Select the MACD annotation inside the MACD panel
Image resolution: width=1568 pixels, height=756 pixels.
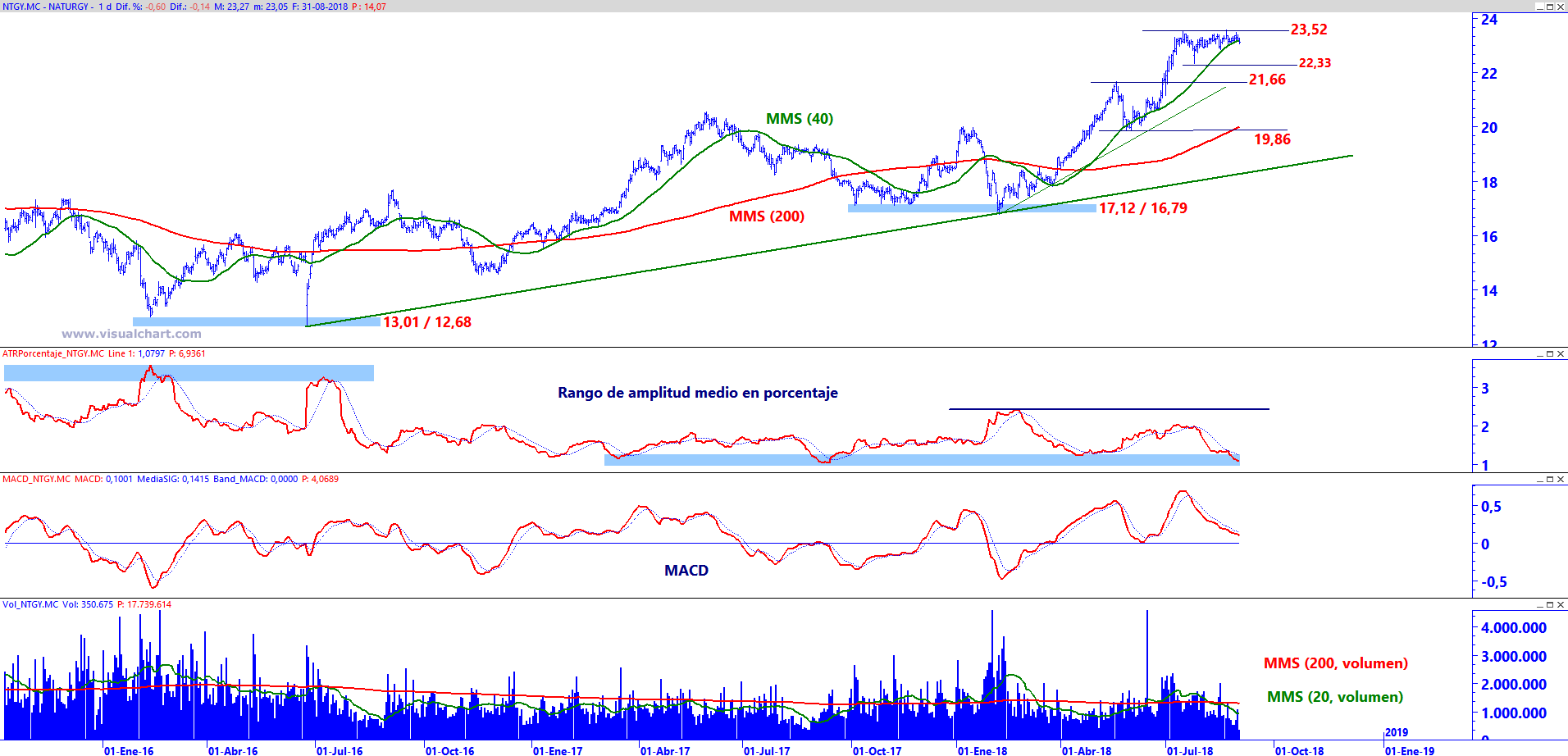(x=686, y=571)
